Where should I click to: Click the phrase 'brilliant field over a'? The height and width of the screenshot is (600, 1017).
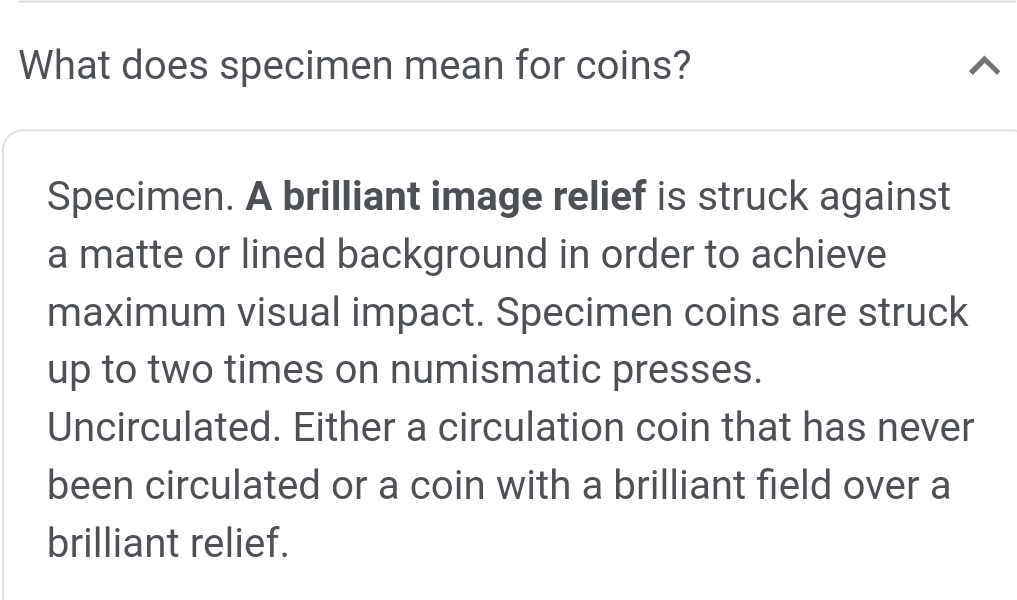[x=781, y=486]
